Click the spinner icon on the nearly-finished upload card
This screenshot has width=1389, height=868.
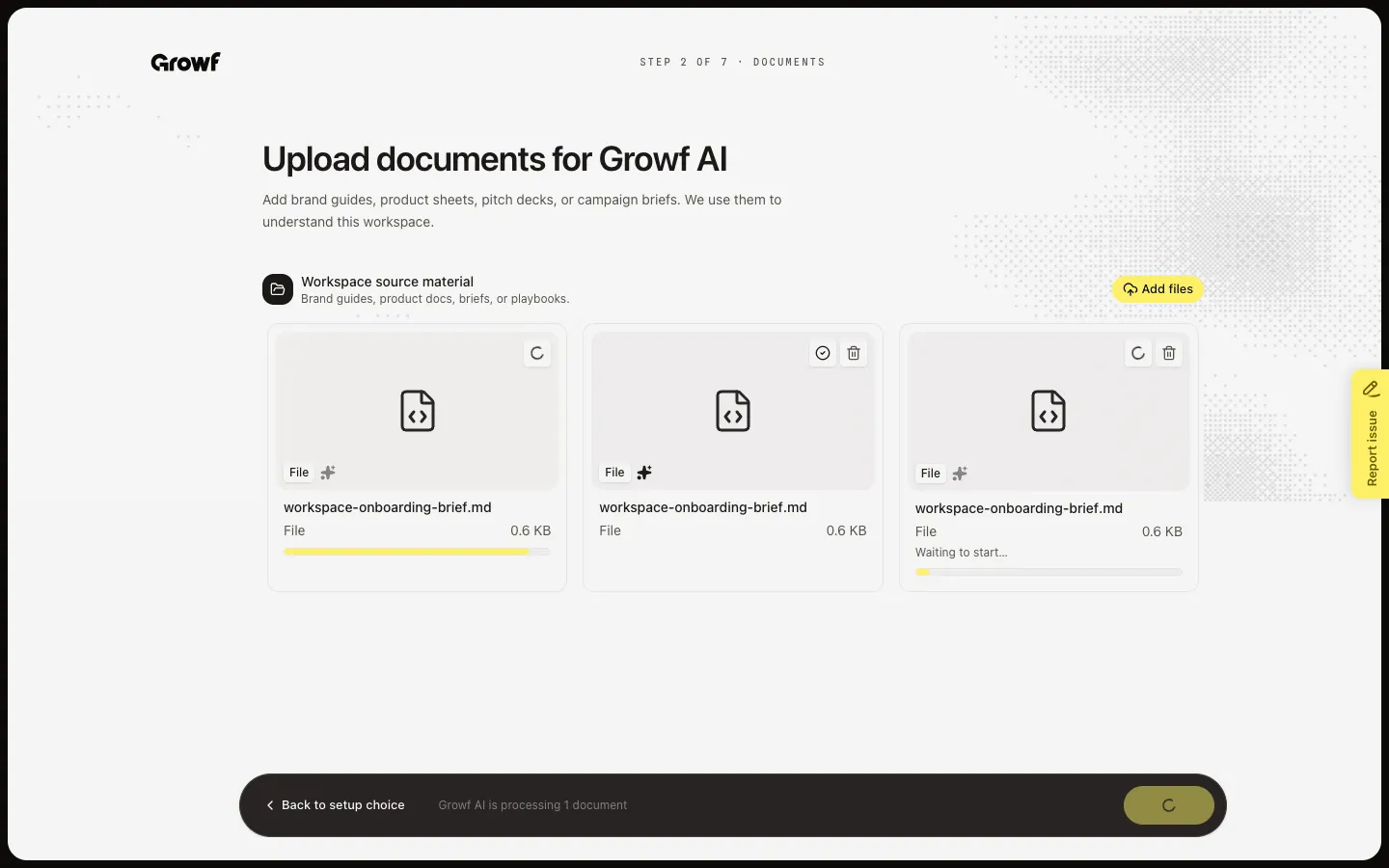(537, 353)
